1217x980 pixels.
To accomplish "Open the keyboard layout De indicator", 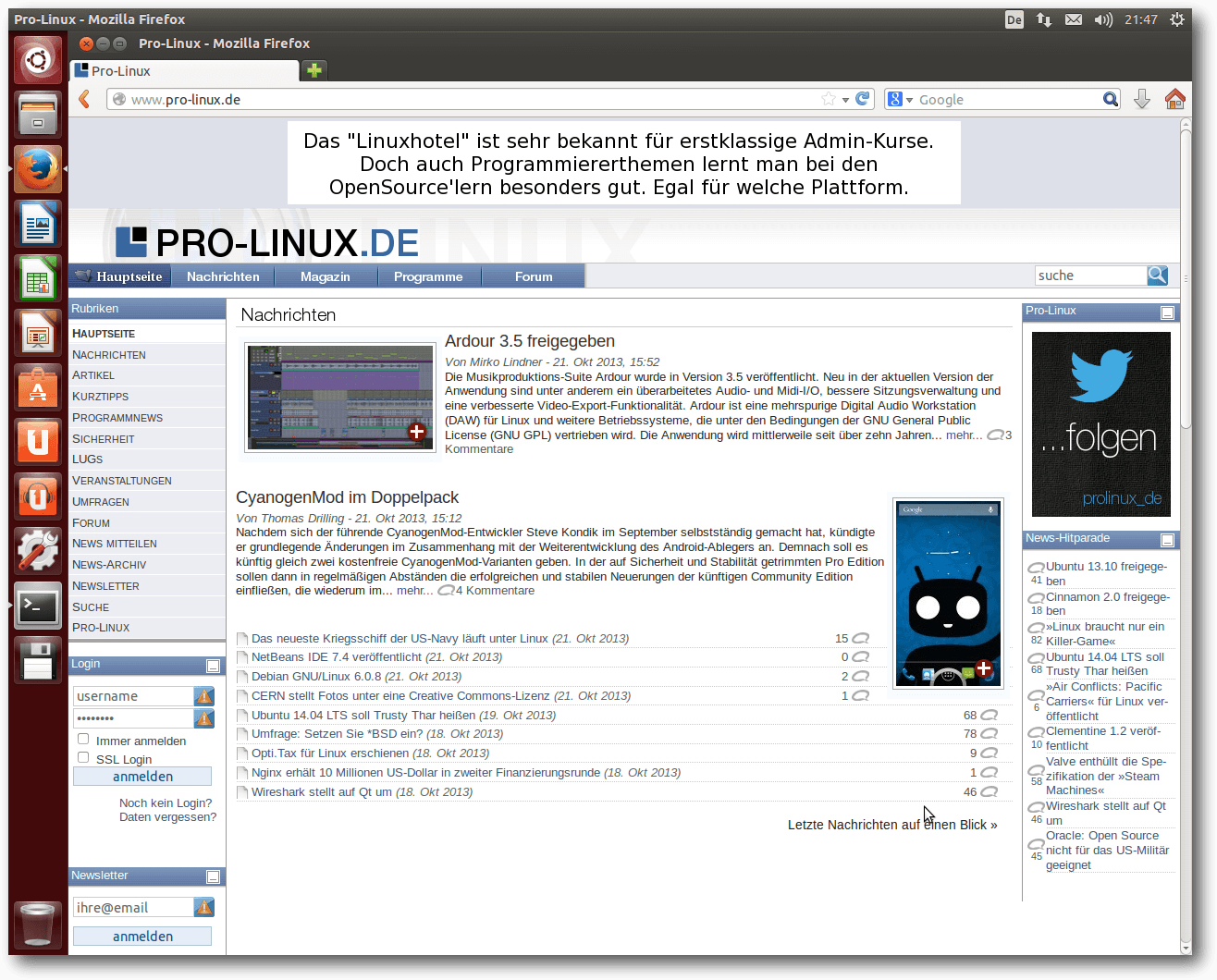I will coord(1014,19).
